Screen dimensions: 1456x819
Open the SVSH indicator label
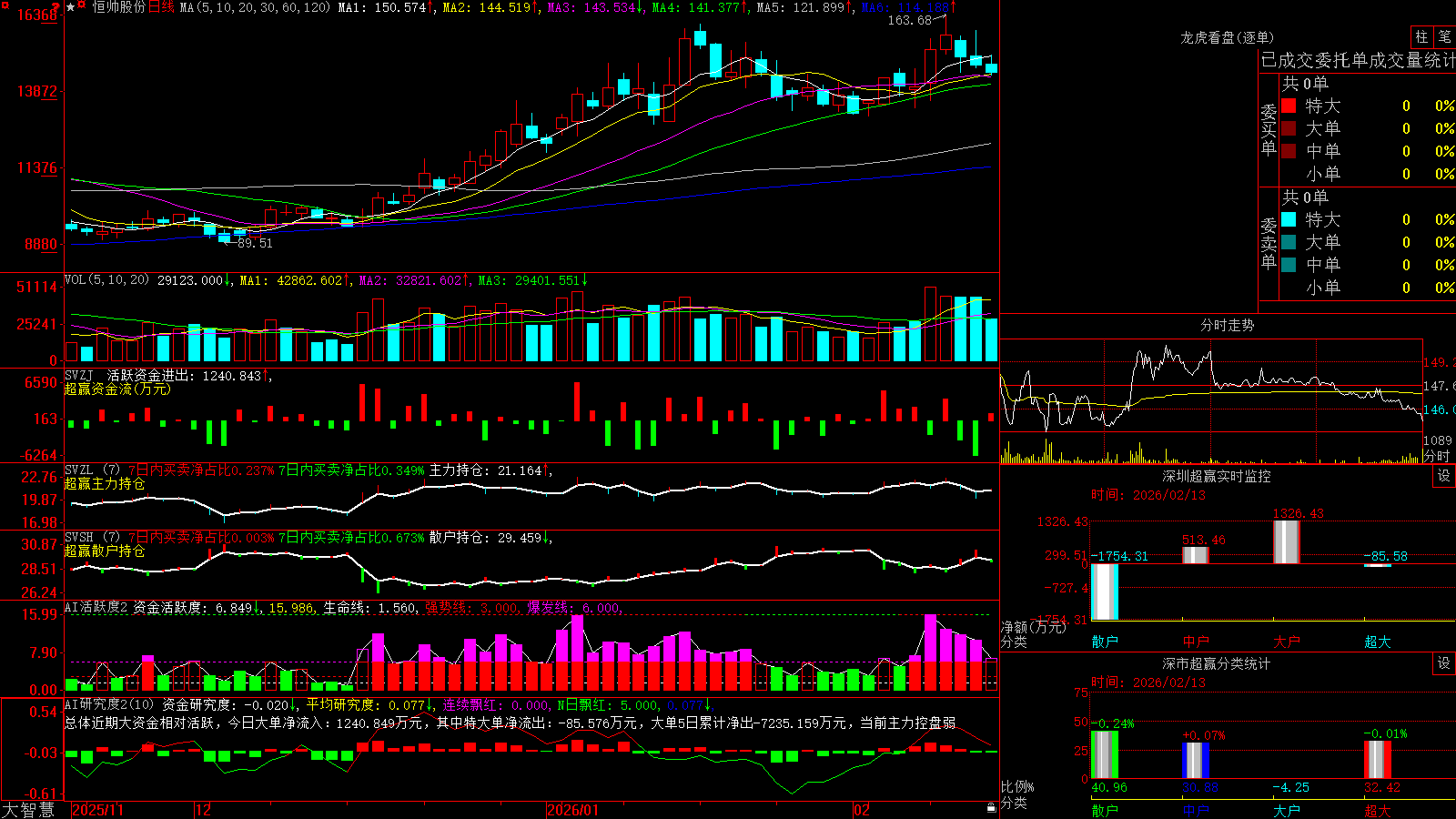click(x=79, y=538)
